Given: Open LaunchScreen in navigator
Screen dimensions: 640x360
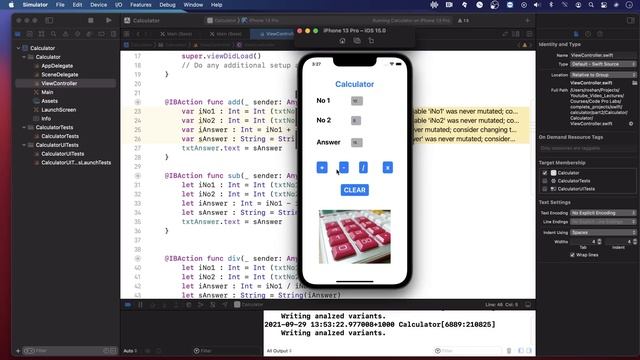Looking at the screenshot, I should [58, 110].
